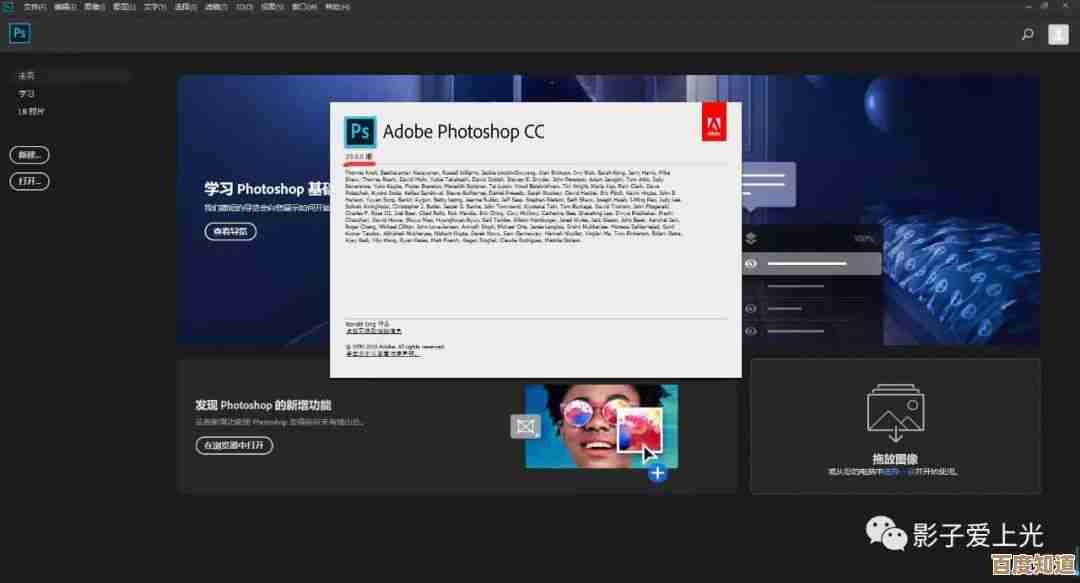
Task: Click the 新建 (Create New) button
Action: tap(29, 155)
